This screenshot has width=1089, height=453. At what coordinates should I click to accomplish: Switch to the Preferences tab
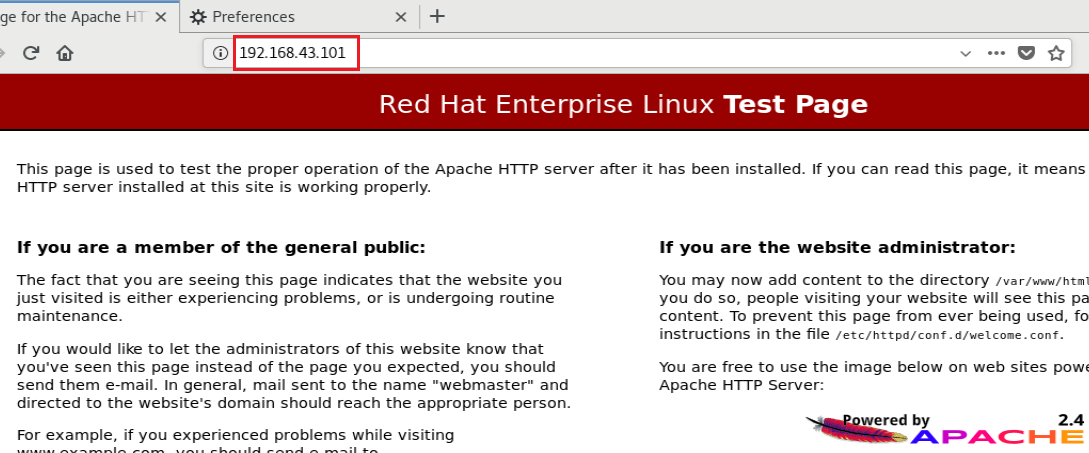pyautogui.click(x=299, y=17)
